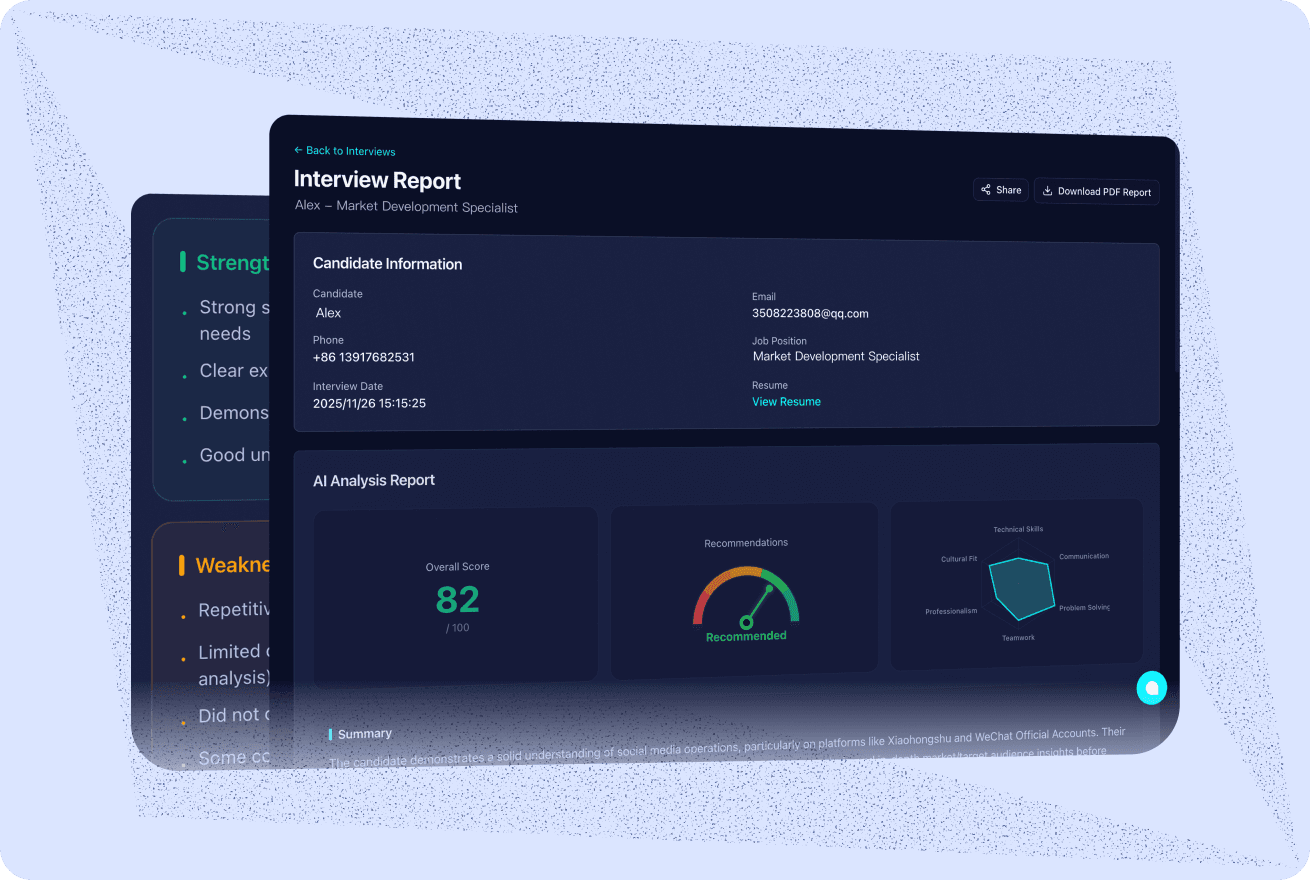Click the Overall Score 82 display
This screenshot has height=880, width=1310.
coord(457,600)
